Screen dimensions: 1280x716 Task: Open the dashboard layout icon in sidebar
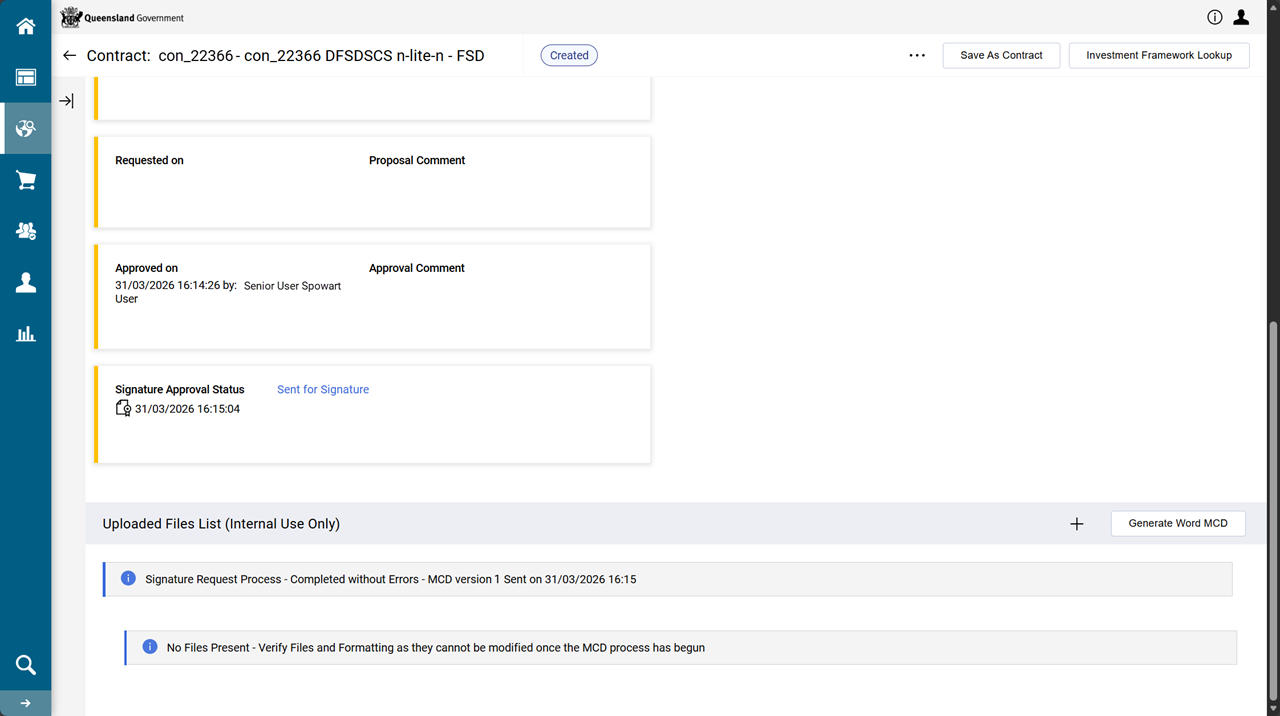(x=26, y=78)
